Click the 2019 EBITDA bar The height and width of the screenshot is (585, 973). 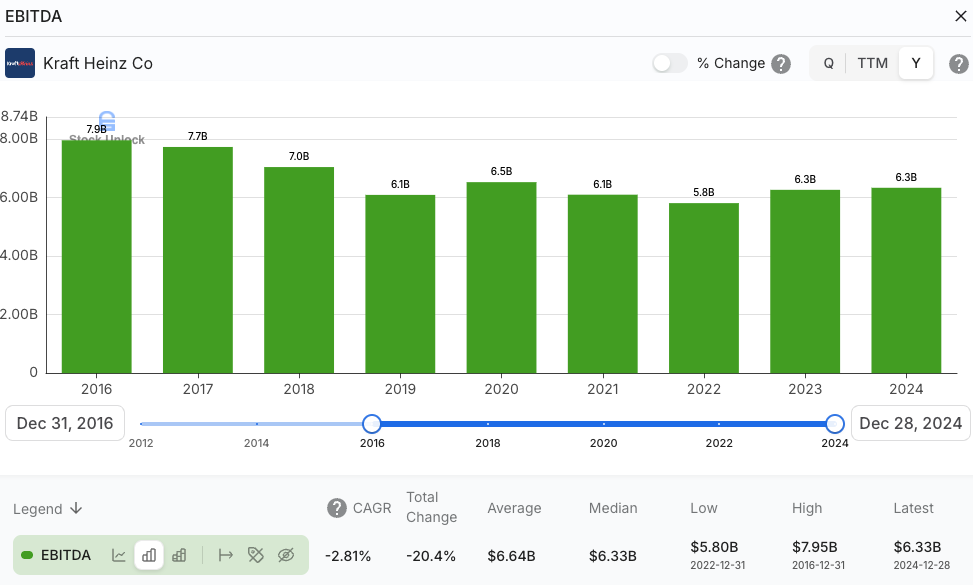point(400,284)
